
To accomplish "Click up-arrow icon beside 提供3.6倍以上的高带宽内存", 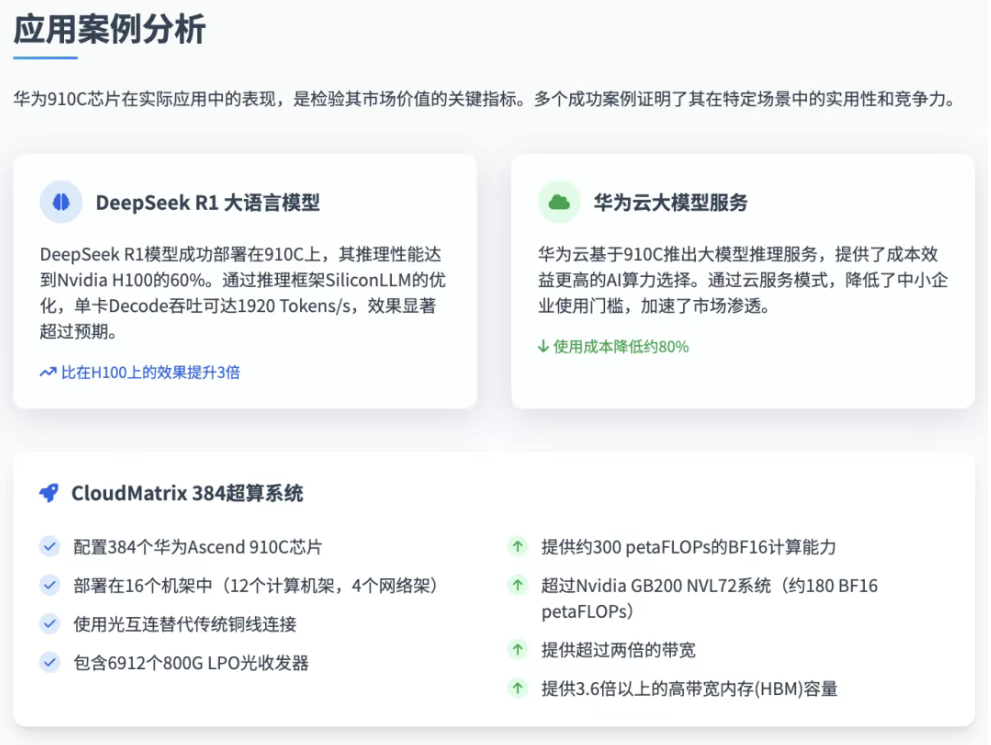I will click(518, 688).
